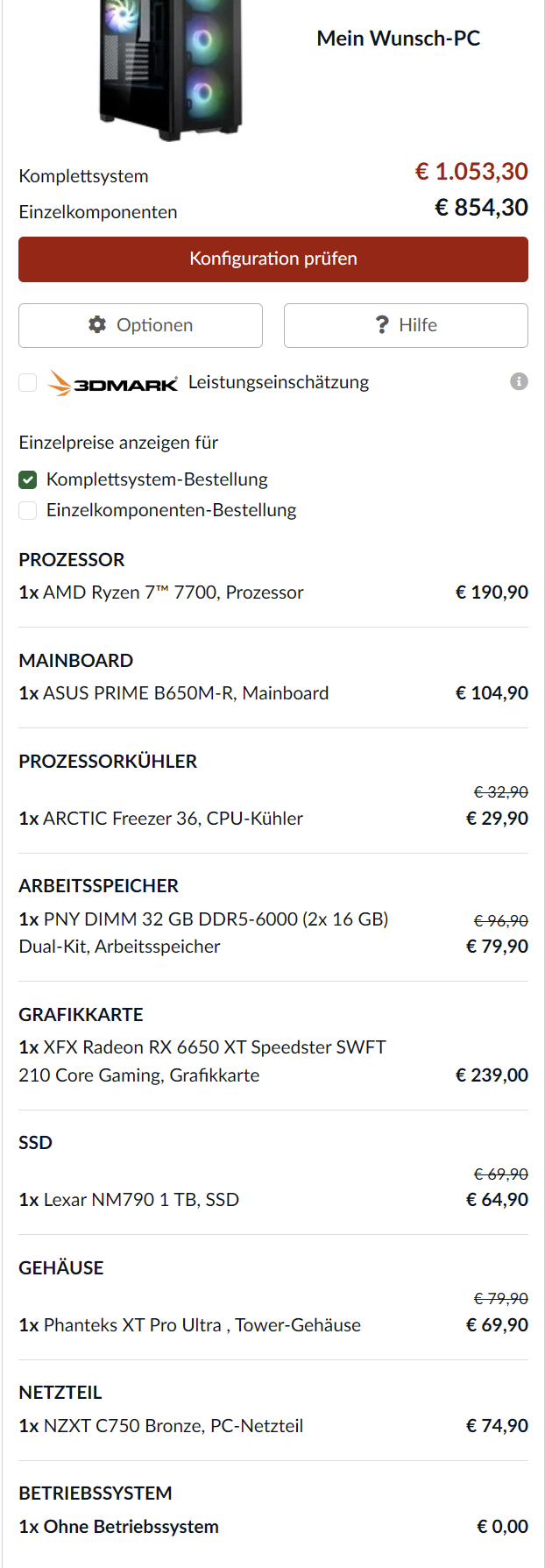This screenshot has height=1568, width=545.
Task: Click the question mark icon in Hilfe
Action: click(382, 325)
